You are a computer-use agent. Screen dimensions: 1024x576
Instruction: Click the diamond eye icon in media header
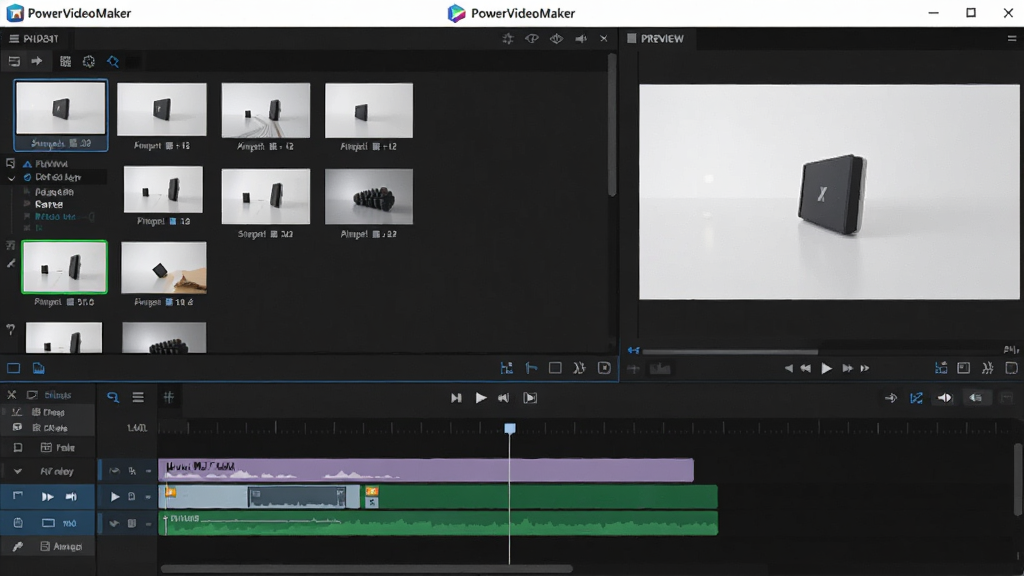(x=556, y=39)
